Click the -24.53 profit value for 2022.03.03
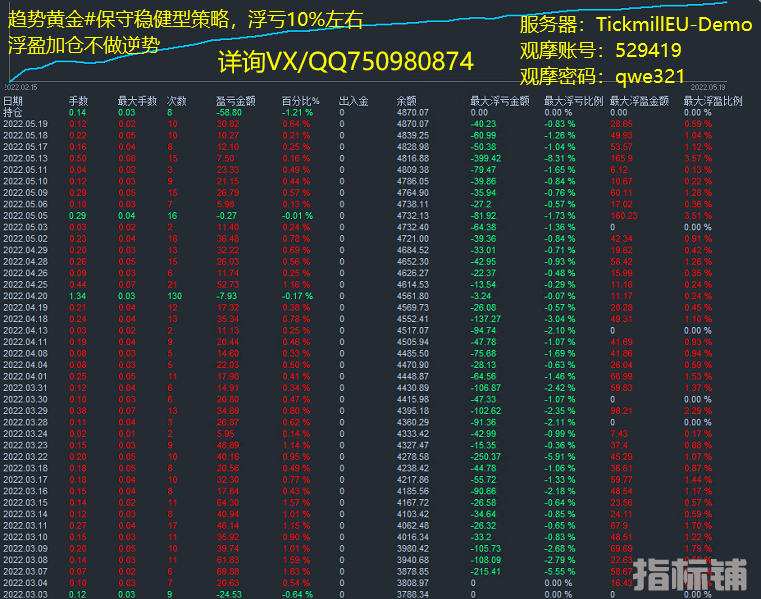 click(x=229, y=594)
